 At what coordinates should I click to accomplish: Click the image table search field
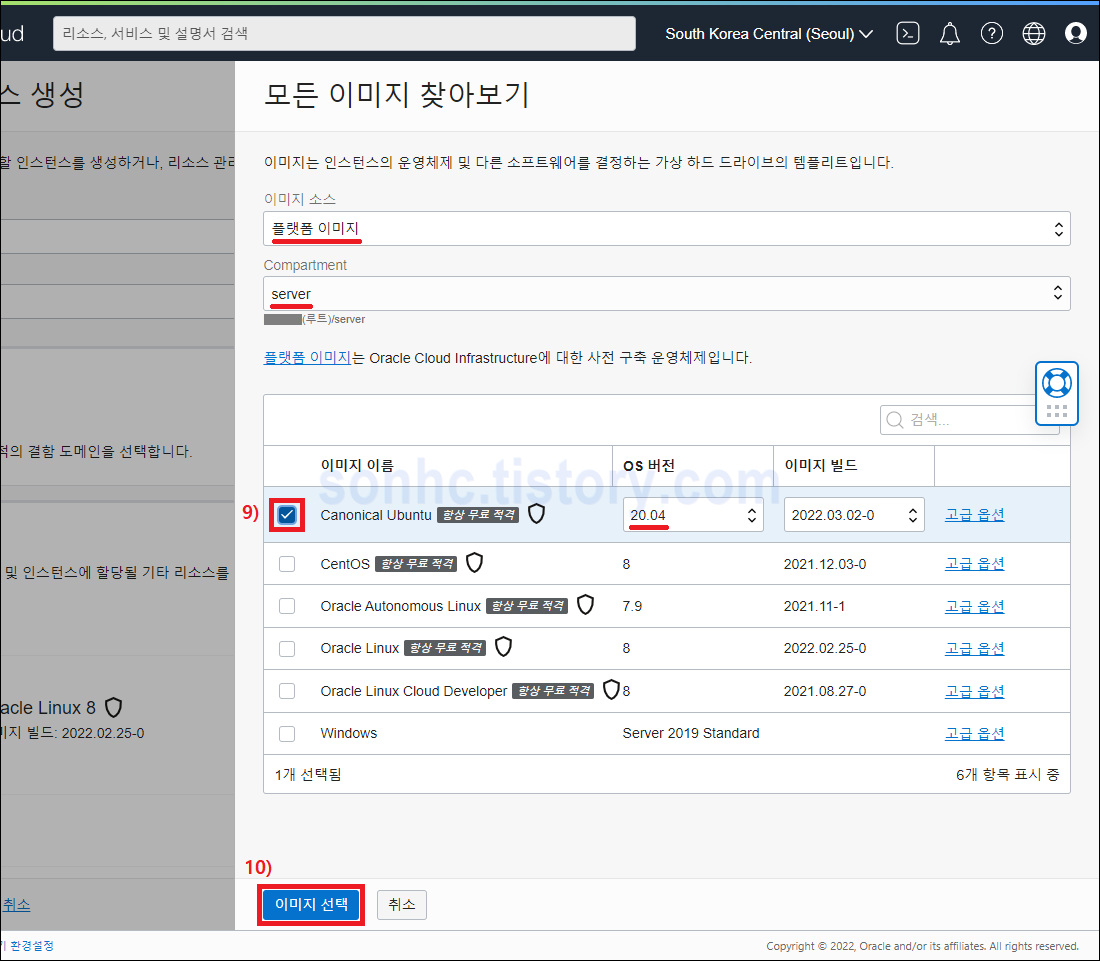coord(970,419)
